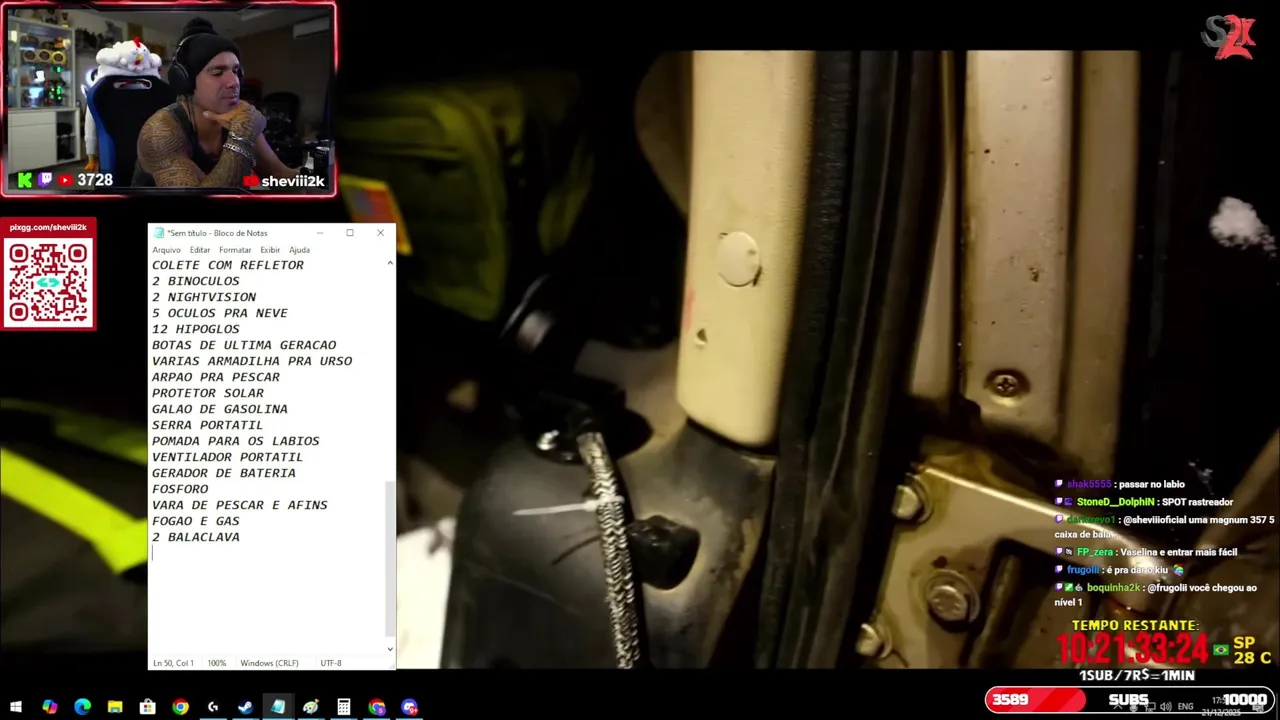Open the second Chrome profile taskbar icon

[x=376, y=707]
